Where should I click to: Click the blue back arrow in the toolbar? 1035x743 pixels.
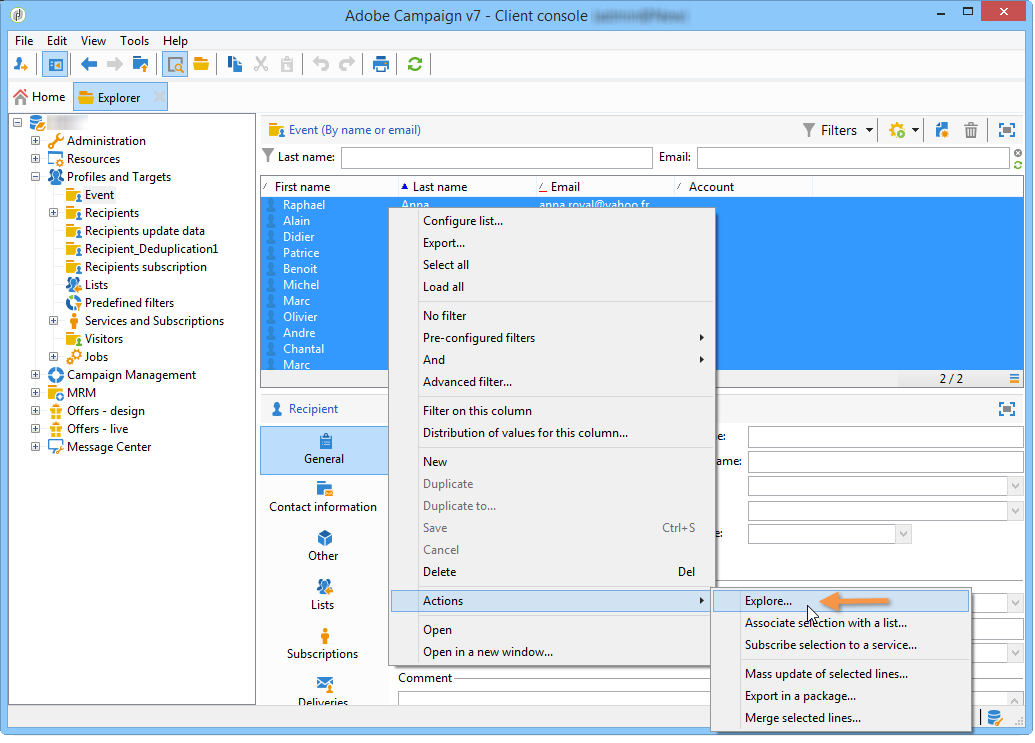89,64
